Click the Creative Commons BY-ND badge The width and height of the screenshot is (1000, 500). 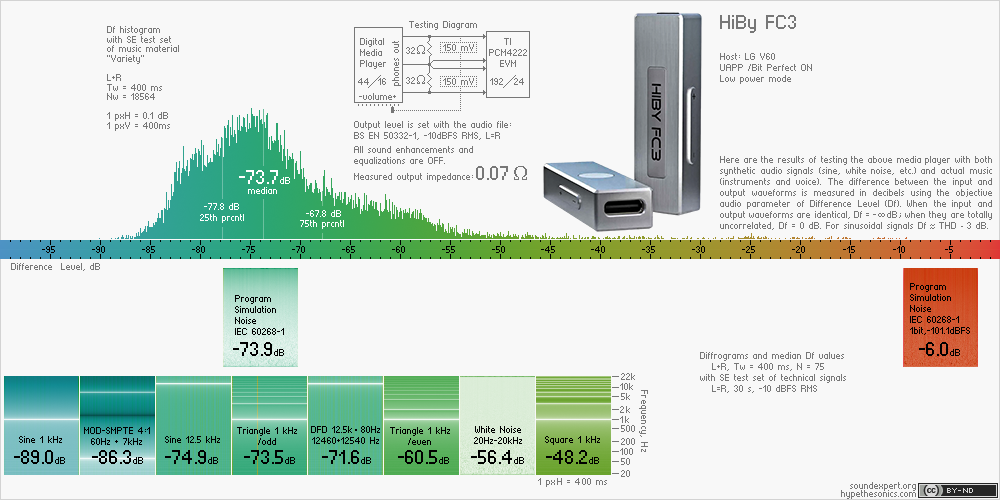pyautogui.click(x=957, y=490)
